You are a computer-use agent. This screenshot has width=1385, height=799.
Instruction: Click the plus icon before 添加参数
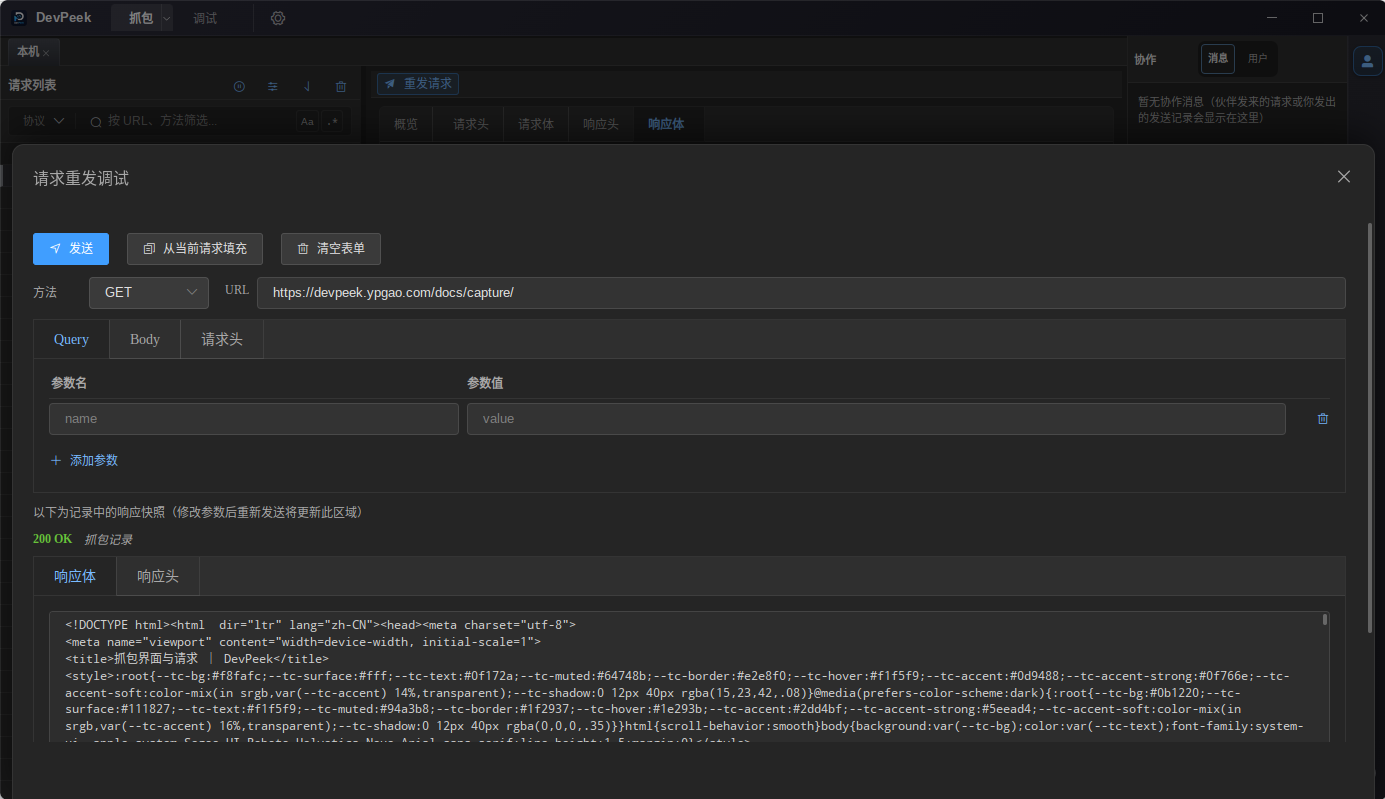pos(56,461)
